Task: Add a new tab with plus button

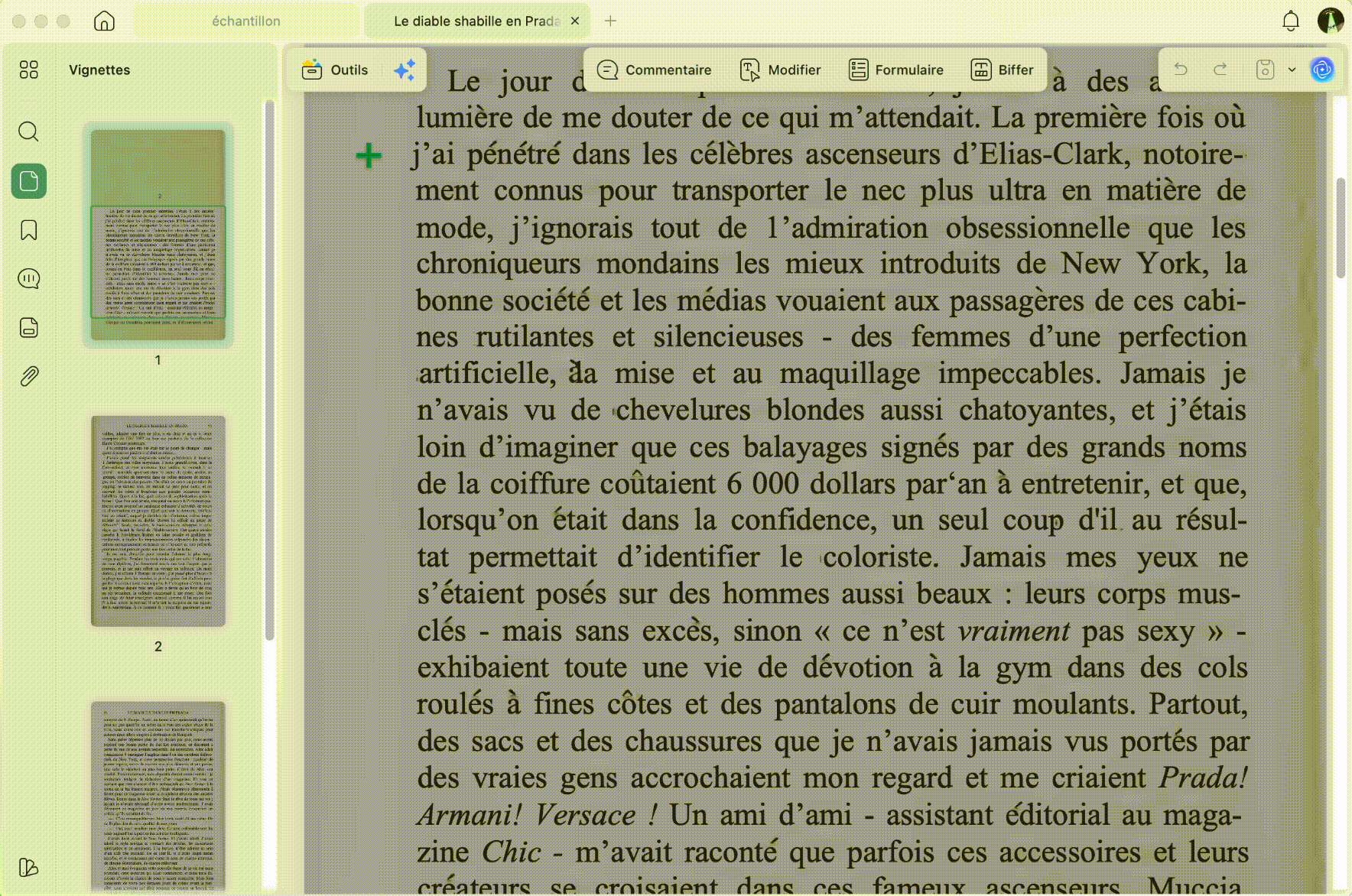Action: coord(610,21)
